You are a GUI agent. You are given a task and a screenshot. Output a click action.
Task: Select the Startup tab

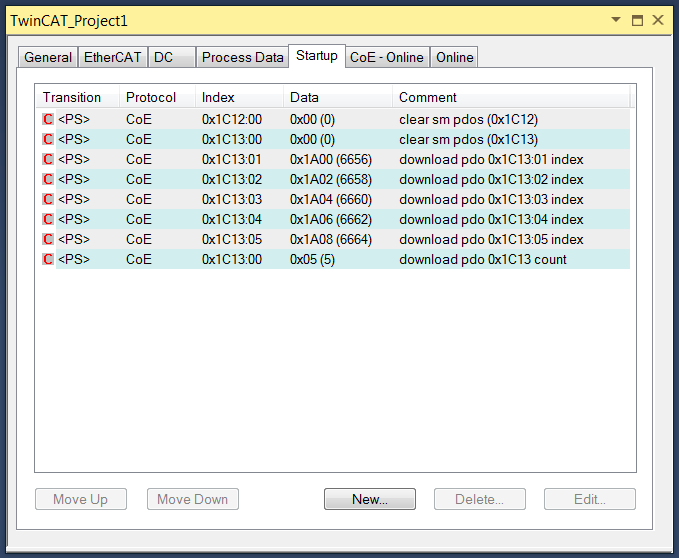tap(317, 56)
